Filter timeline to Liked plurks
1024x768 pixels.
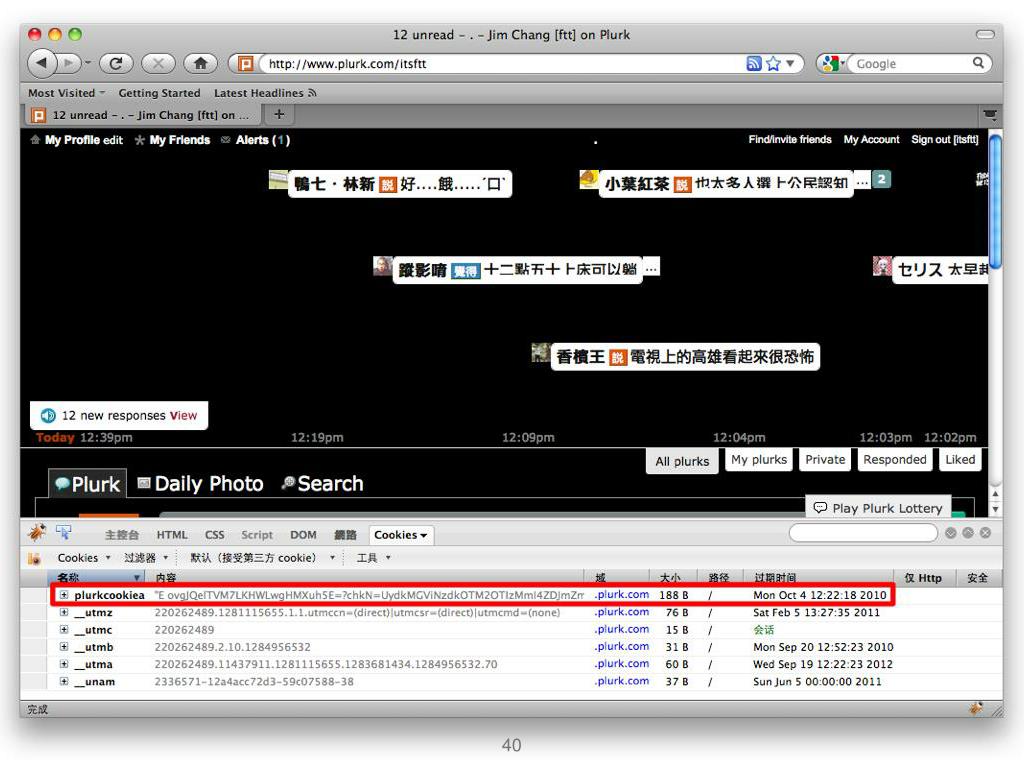pyautogui.click(x=960, y=459)
